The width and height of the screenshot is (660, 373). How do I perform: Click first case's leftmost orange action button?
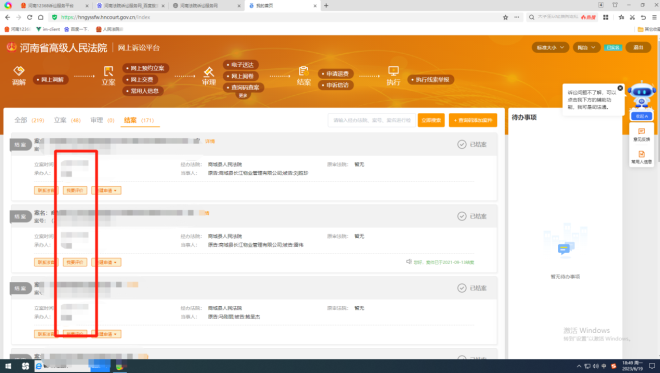click(x=45, y=191)
